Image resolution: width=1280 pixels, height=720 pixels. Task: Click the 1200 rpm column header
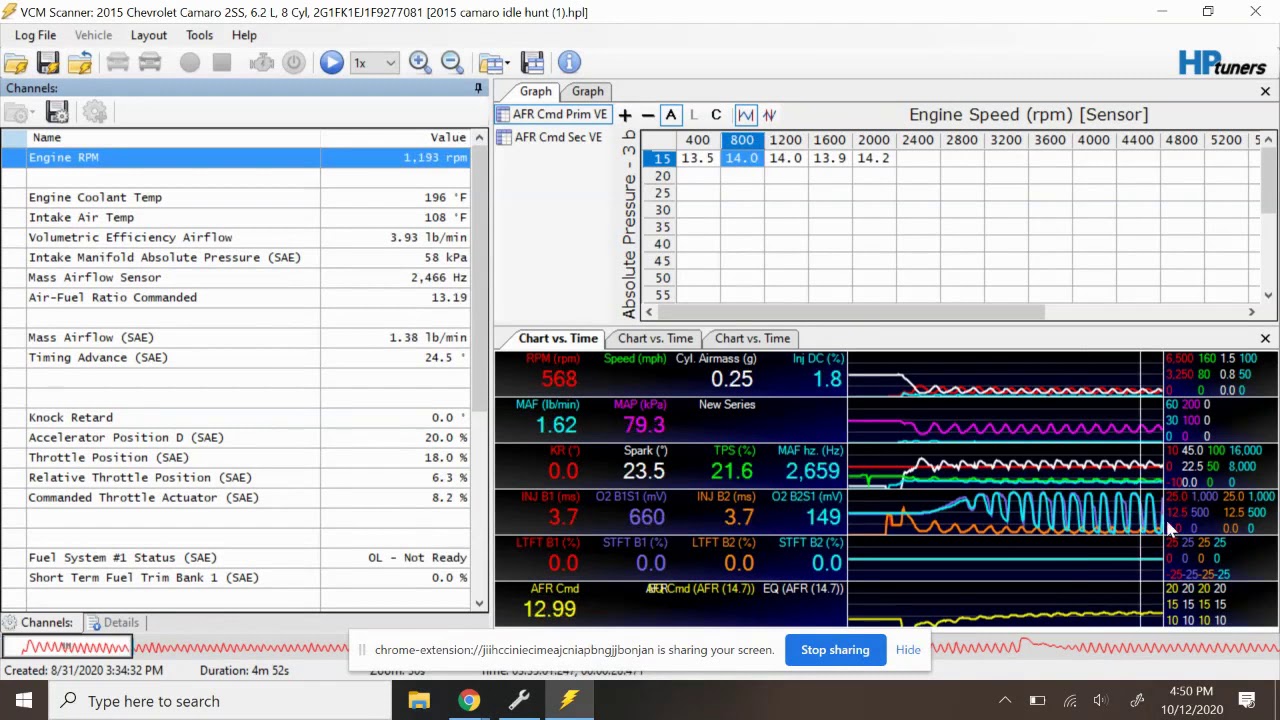pyautogui.click(x=786, y=141)
